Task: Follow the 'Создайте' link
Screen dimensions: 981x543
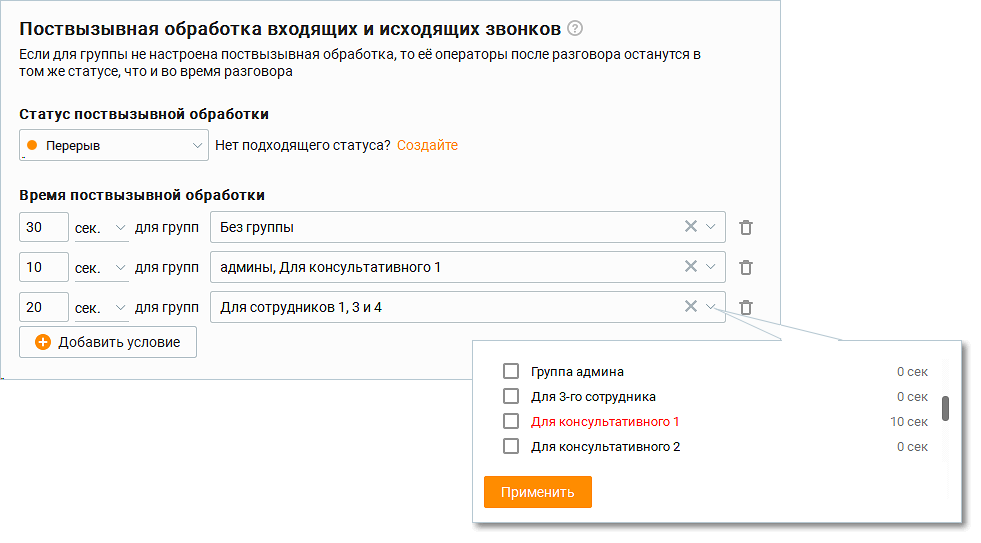Action: [427, 145]
